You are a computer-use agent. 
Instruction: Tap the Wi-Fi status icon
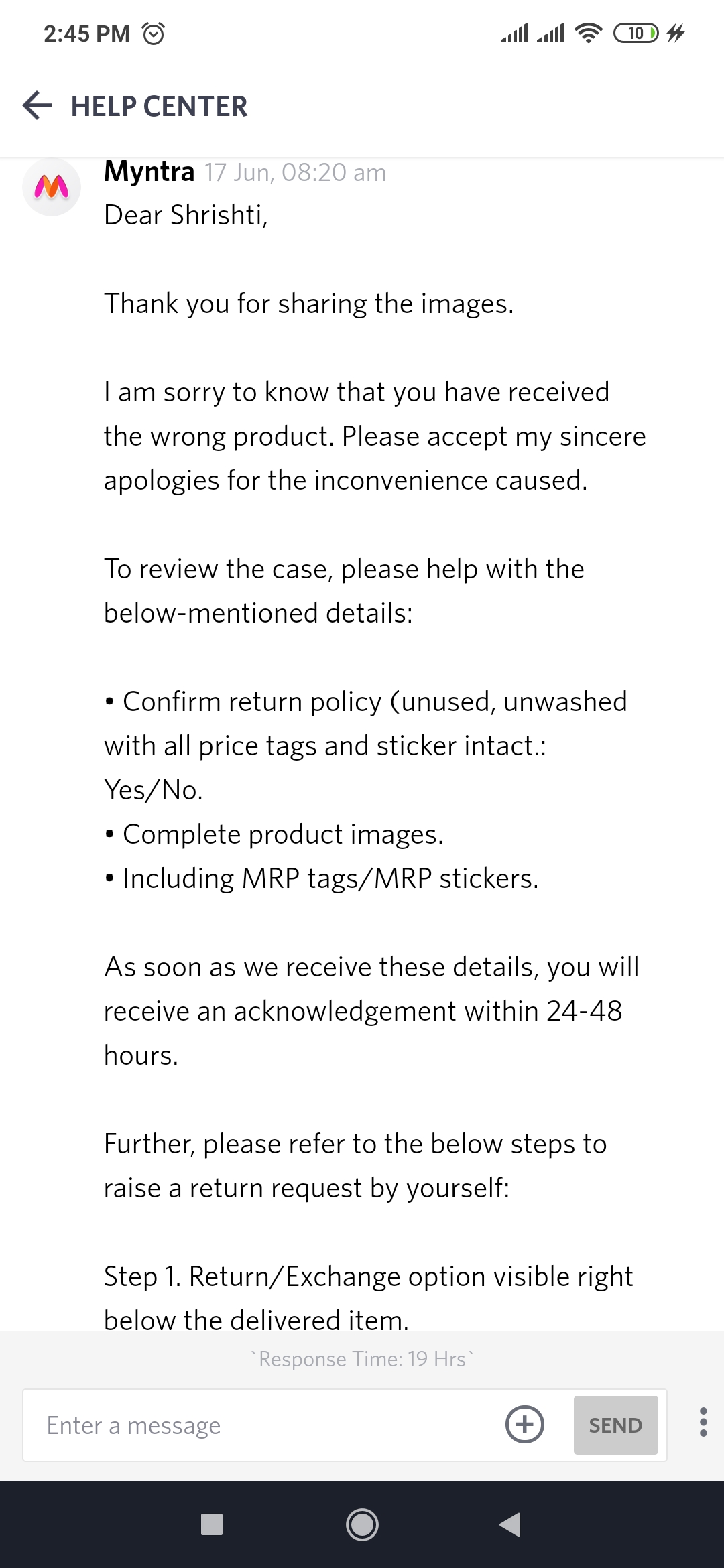click(x=589, y=33)
